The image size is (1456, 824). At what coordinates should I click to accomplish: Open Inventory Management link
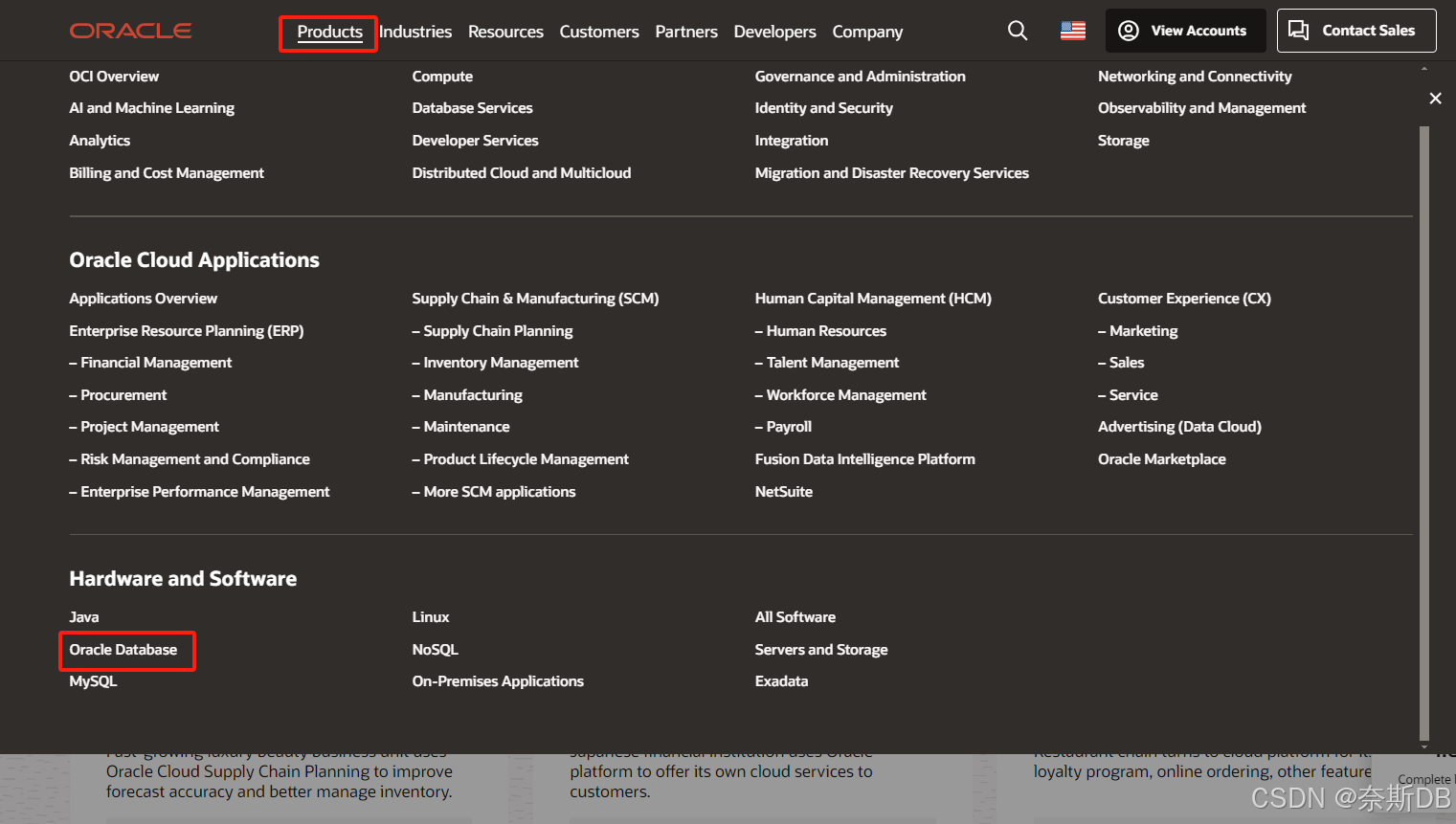(x=495, y=363)
